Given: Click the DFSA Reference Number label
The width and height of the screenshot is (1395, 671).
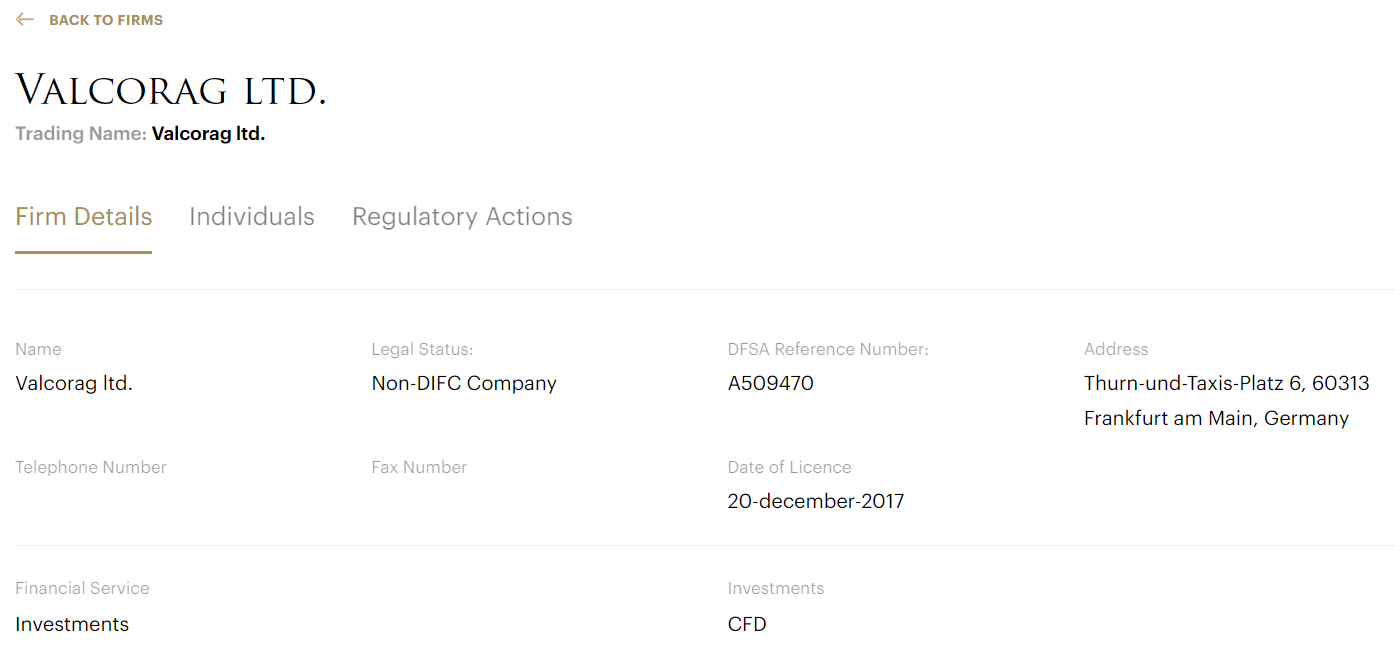Looking at the screenshot, I should [x=828, y=349].
